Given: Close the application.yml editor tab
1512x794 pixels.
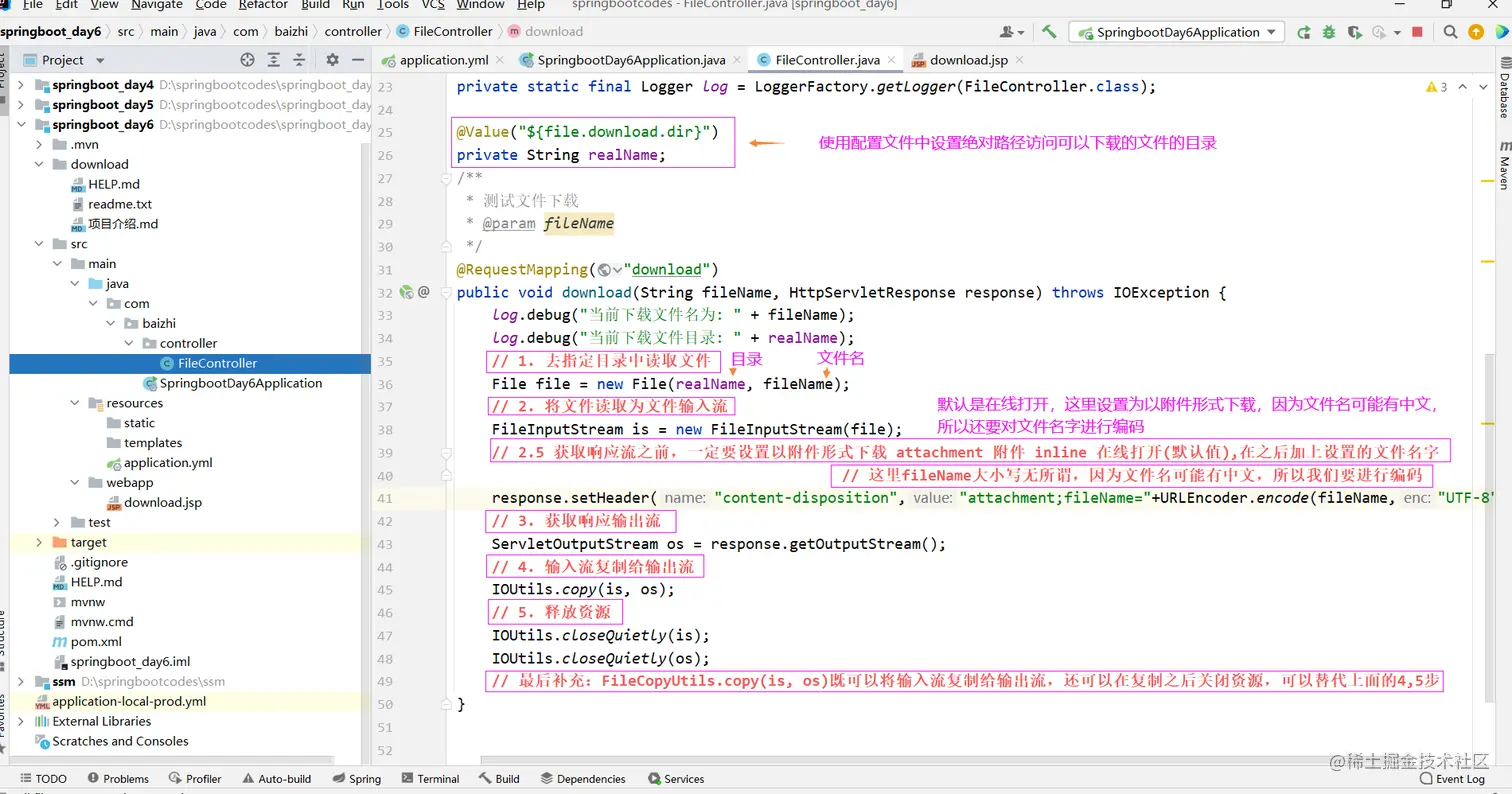Looking at the screenshot, I should 500,60.
